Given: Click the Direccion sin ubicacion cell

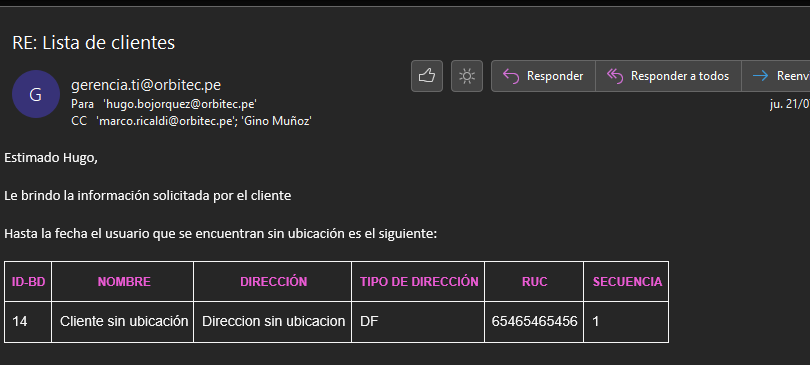Looking at the screenshot, I should (273, 322).
